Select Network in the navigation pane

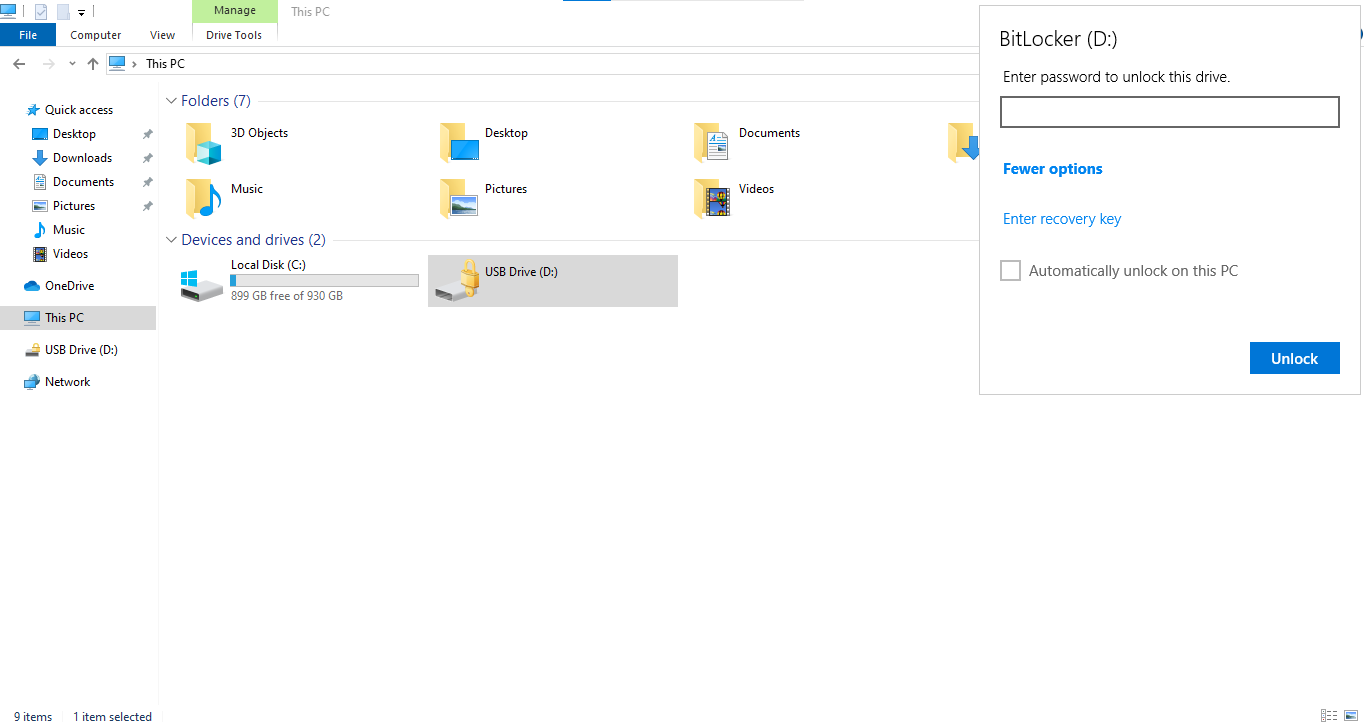(x=67, y=382)
